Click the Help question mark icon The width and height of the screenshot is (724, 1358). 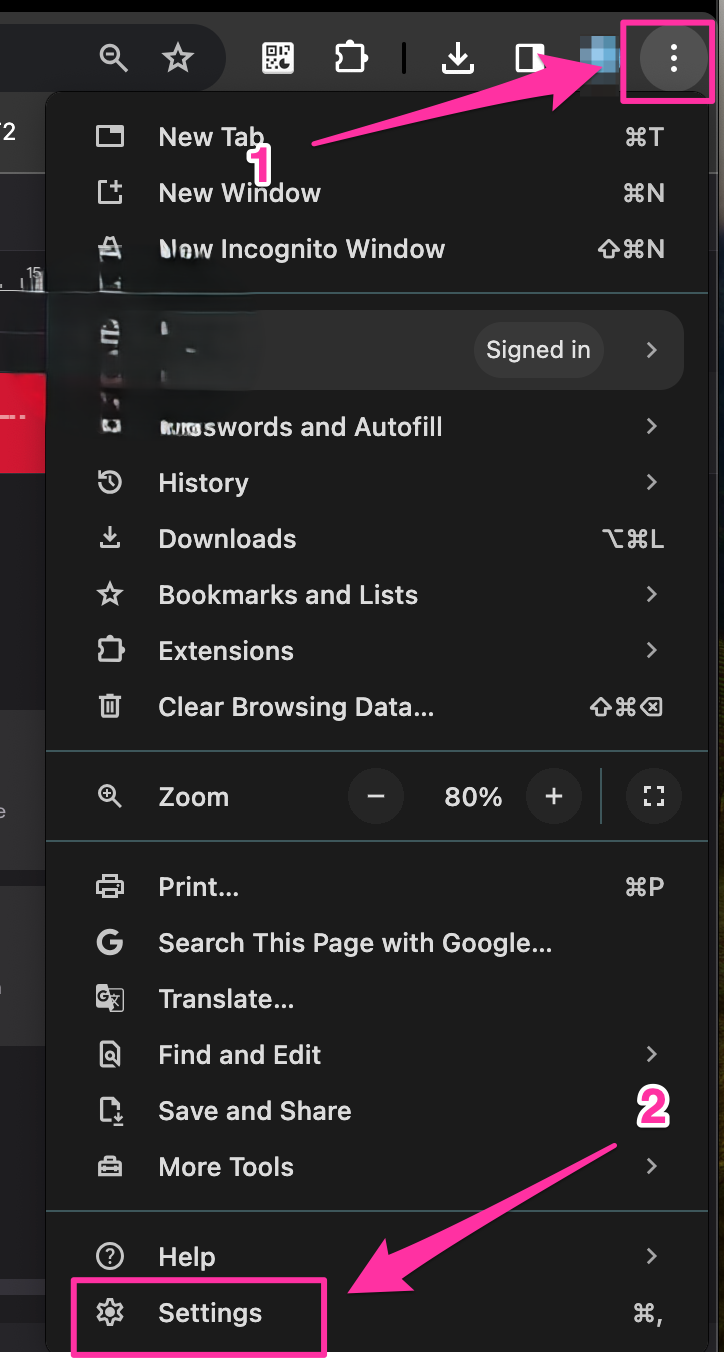109,1257
